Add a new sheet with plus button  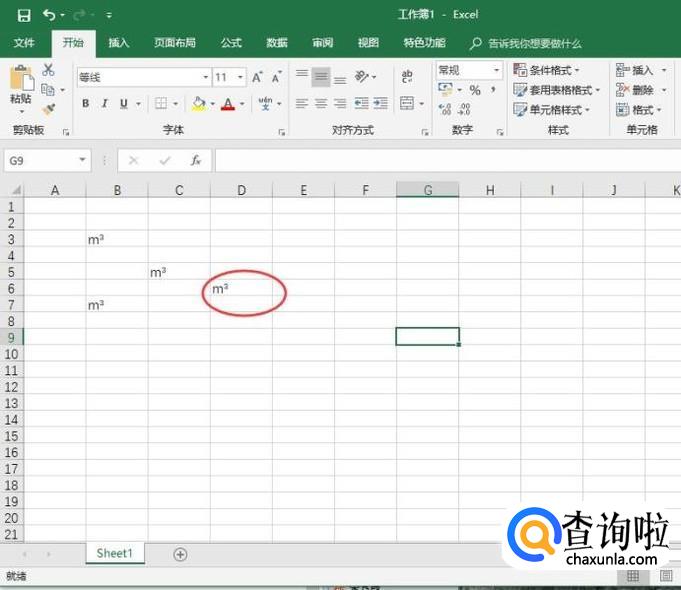point(180,554)
